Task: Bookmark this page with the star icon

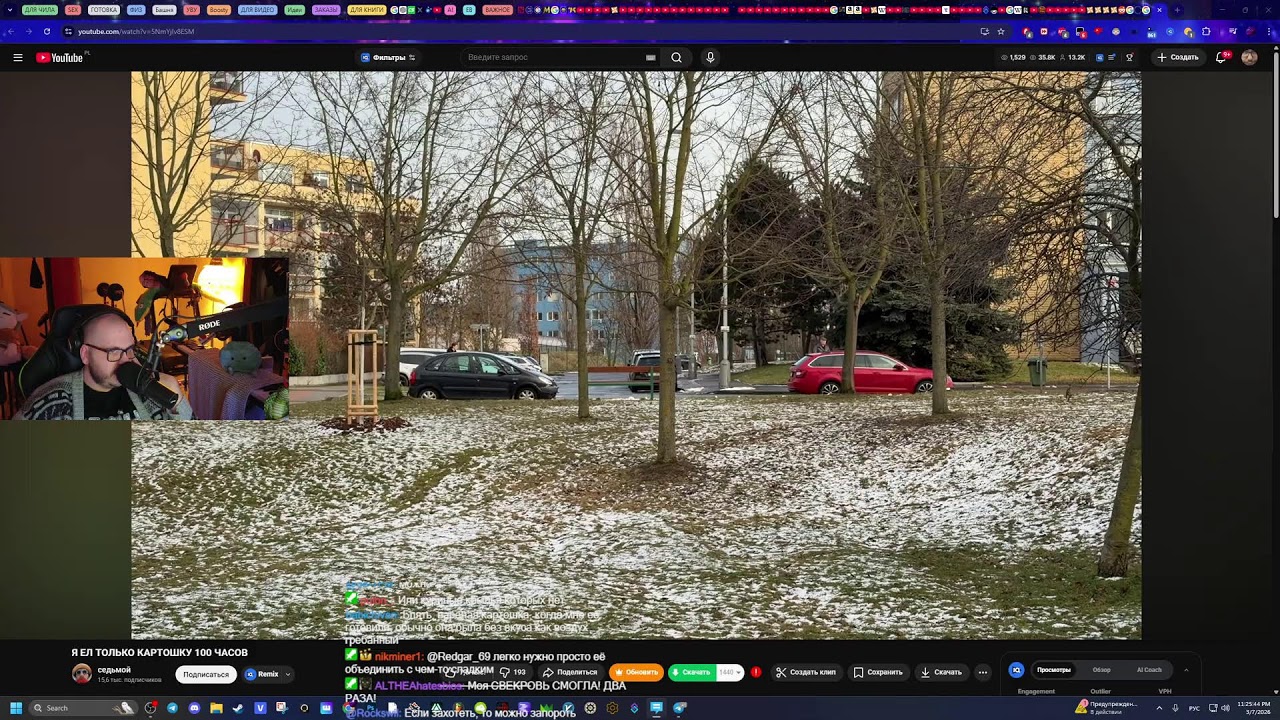Action: pyautogui.click(x=1000, y=31)
